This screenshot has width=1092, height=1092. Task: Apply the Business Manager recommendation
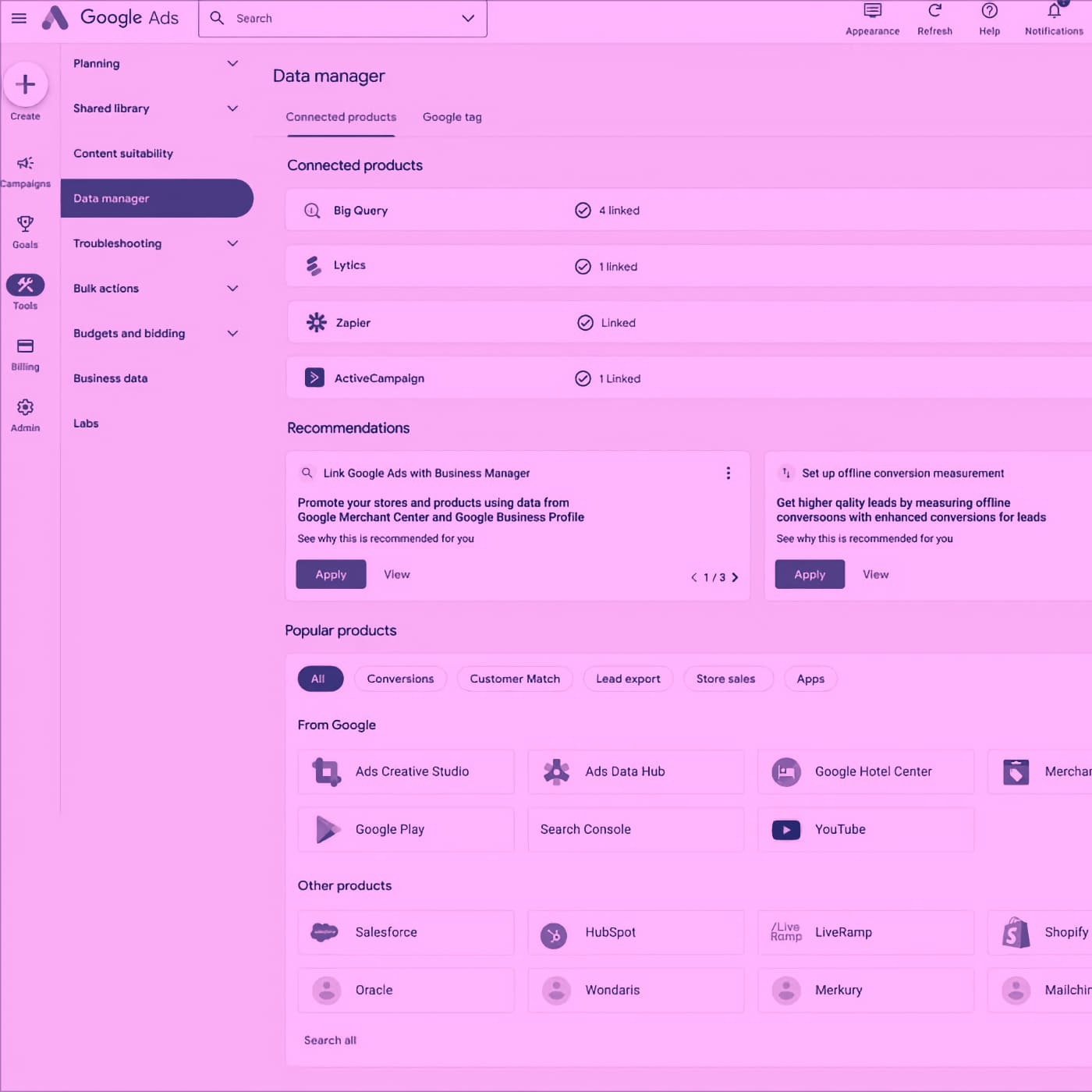(x=331, y=574)
